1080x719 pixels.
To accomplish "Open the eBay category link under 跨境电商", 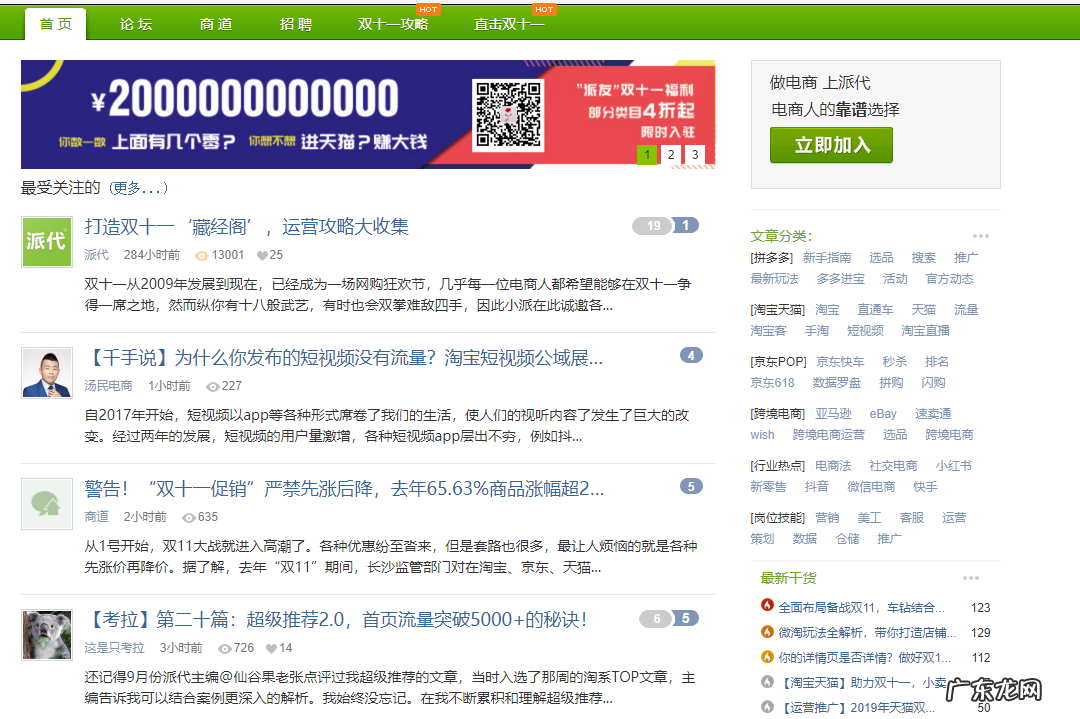I will [x=883, y=413].
